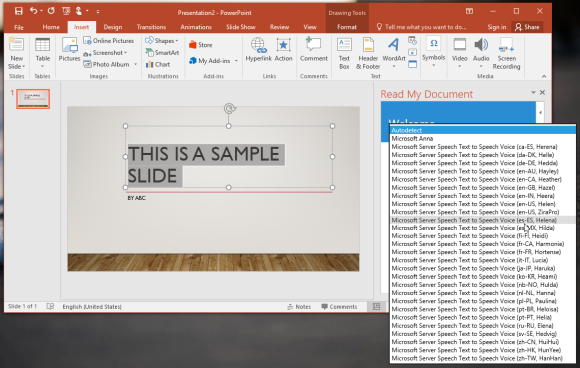This screenshot has width=580, height=368.
Task: Insert Pictures from this device
Action: coord(69,50)
